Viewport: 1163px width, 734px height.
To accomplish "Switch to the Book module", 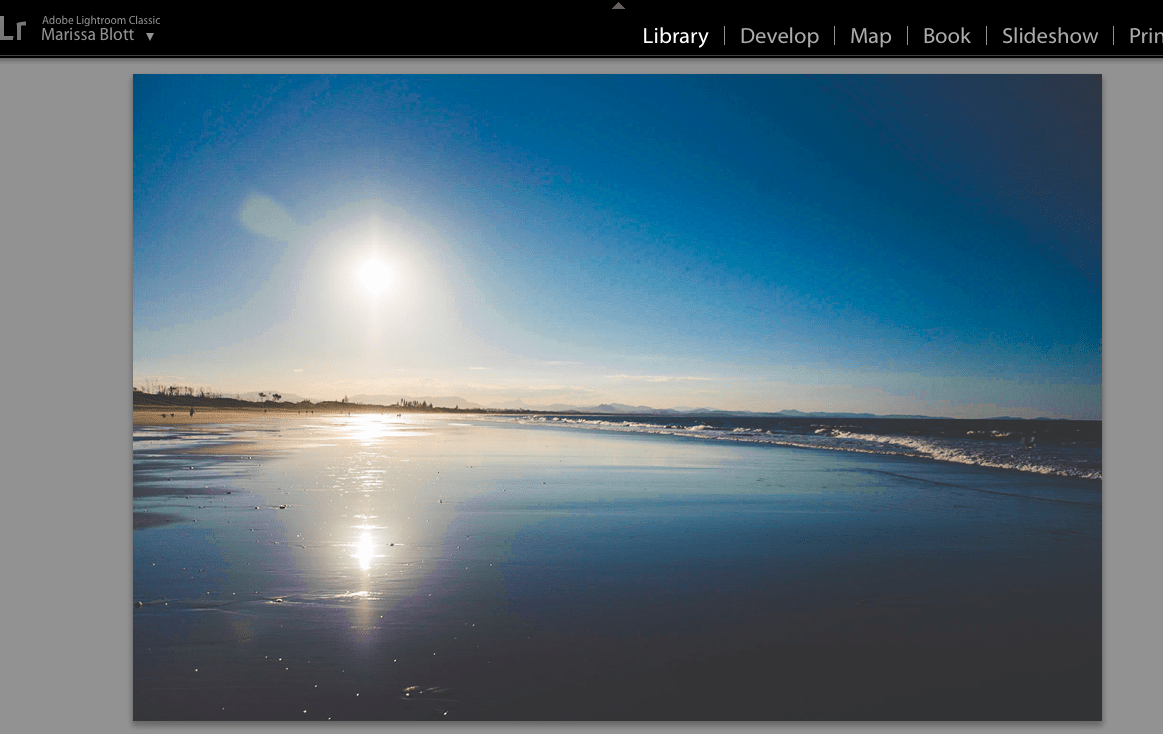I will click(x=945, y=35).
